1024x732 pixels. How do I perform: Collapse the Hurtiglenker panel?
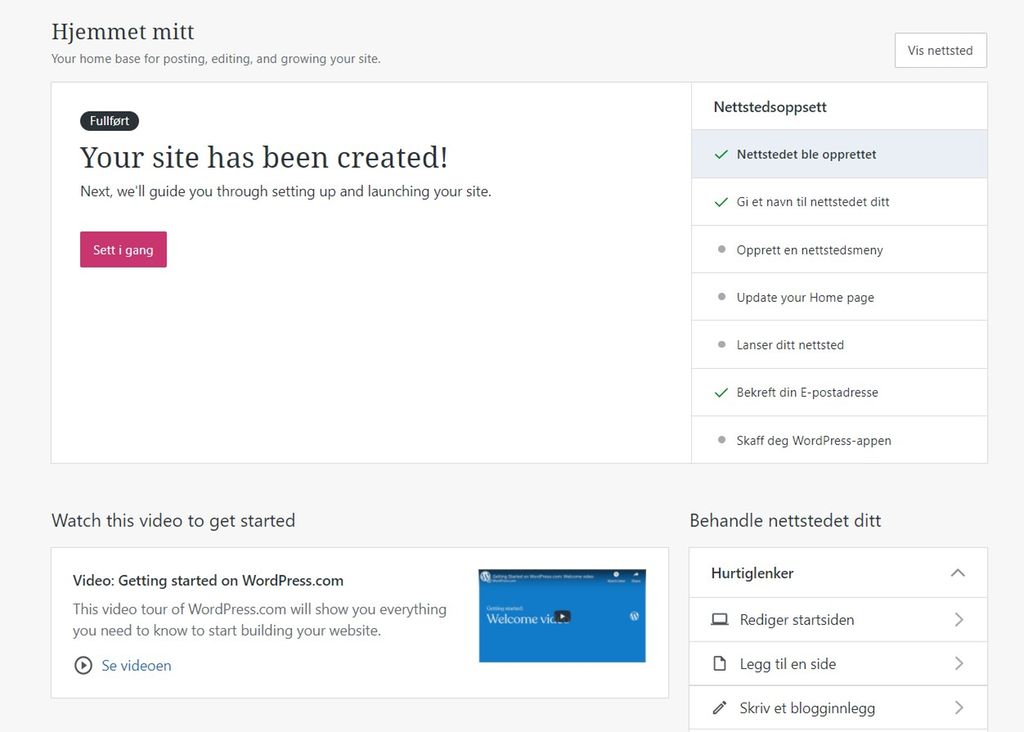(958, 573)
